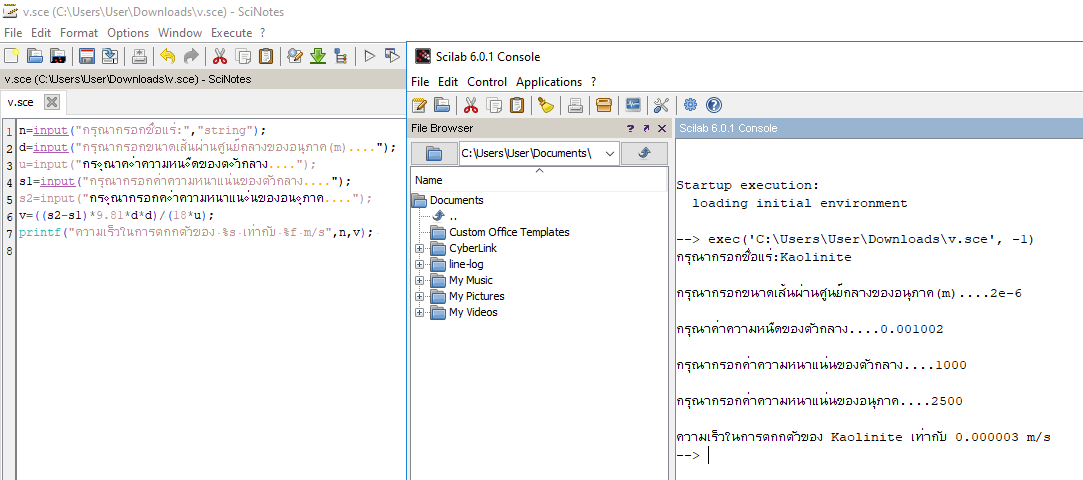Click Save As icon in SciNotes
1083x480 pixels.
pos(109,56)
